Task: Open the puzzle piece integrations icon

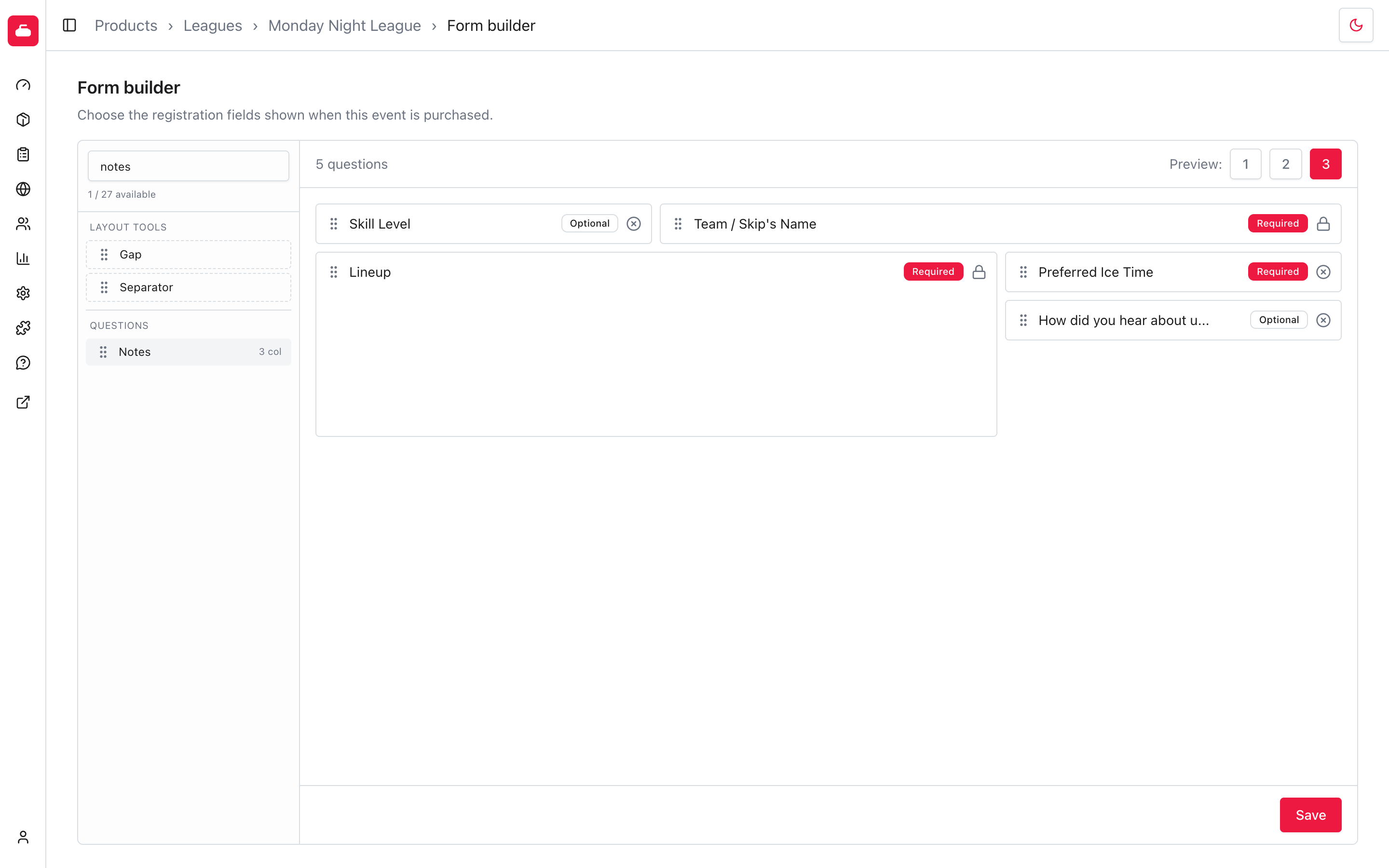Action: coord(23,328)
